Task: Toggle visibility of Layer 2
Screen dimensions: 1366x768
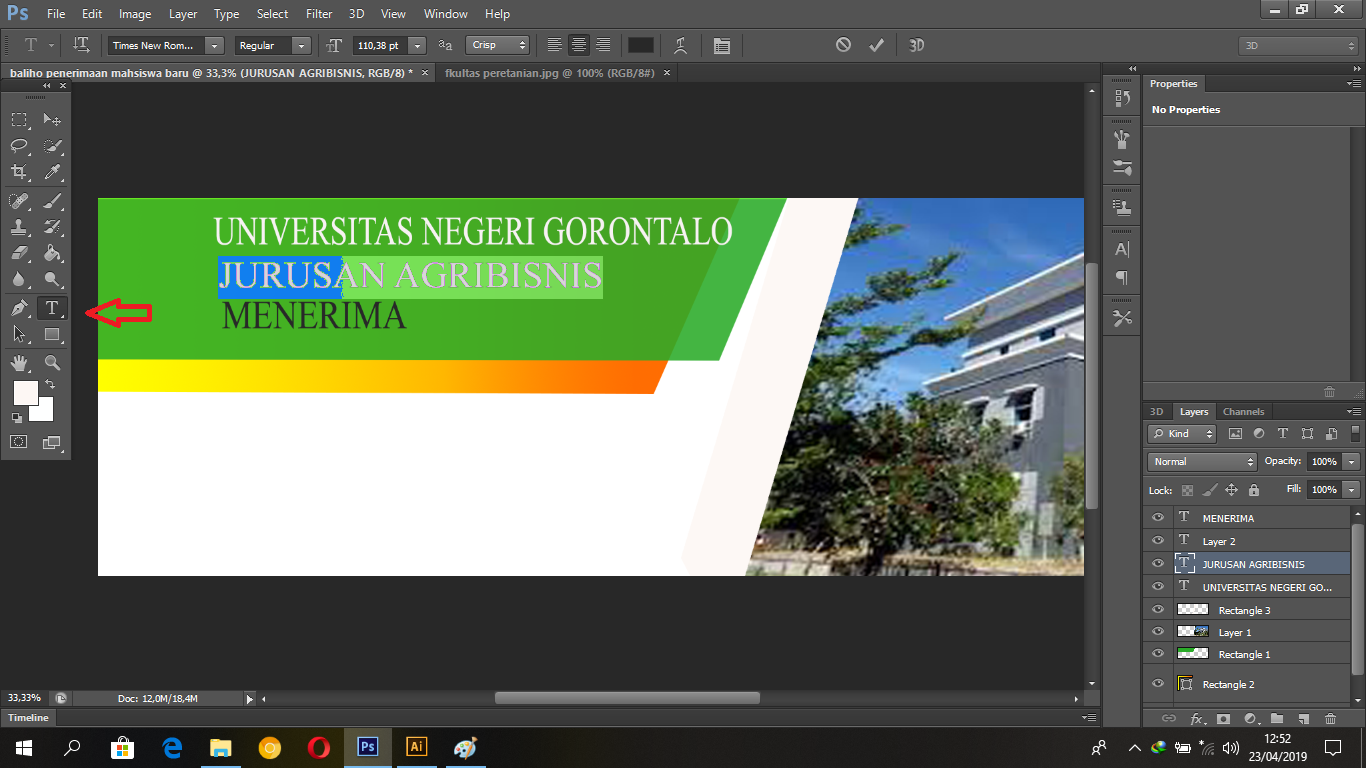Action: click(1157, 540)
